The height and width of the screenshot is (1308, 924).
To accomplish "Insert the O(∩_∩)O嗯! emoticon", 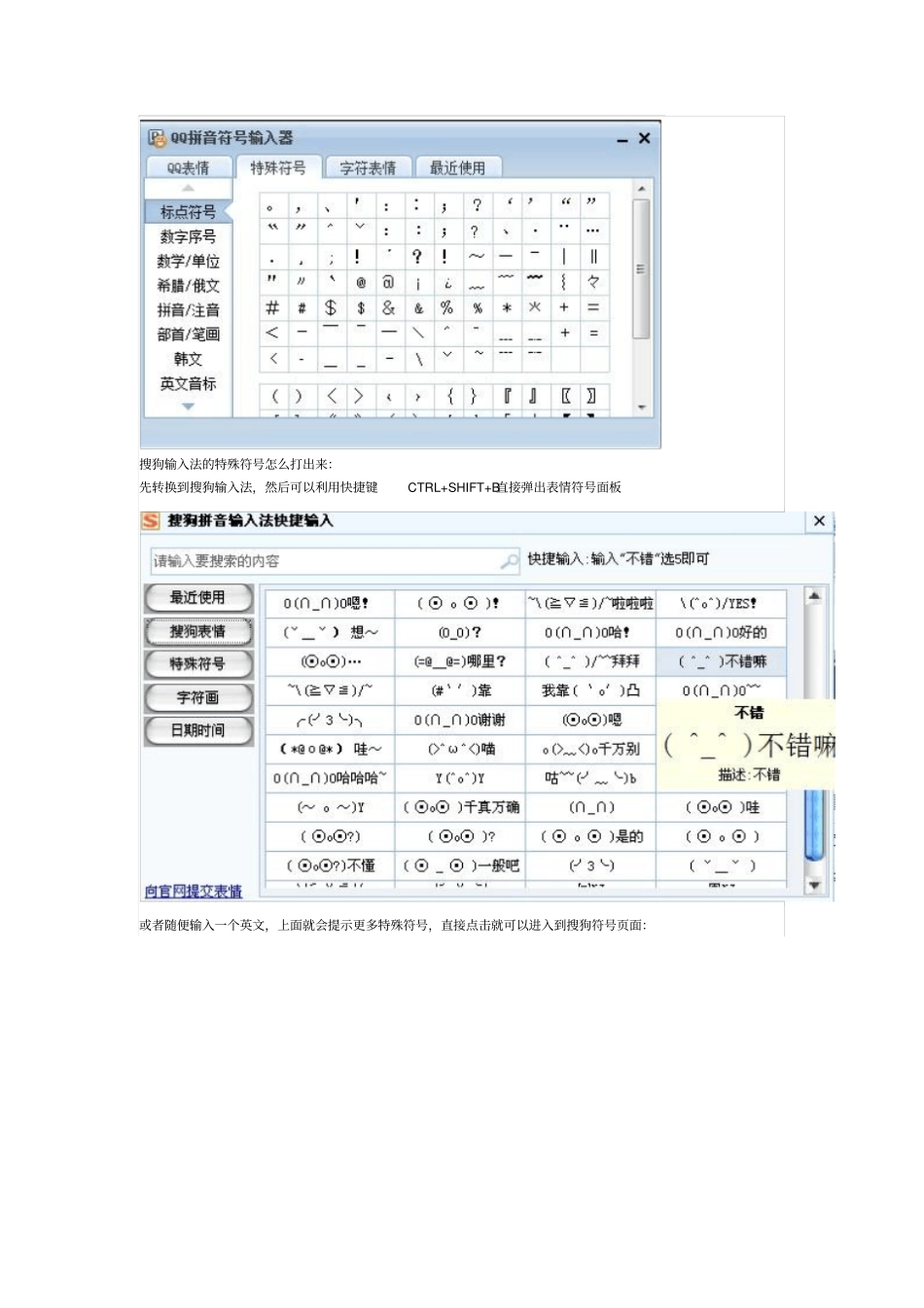I will pos(330,603).
